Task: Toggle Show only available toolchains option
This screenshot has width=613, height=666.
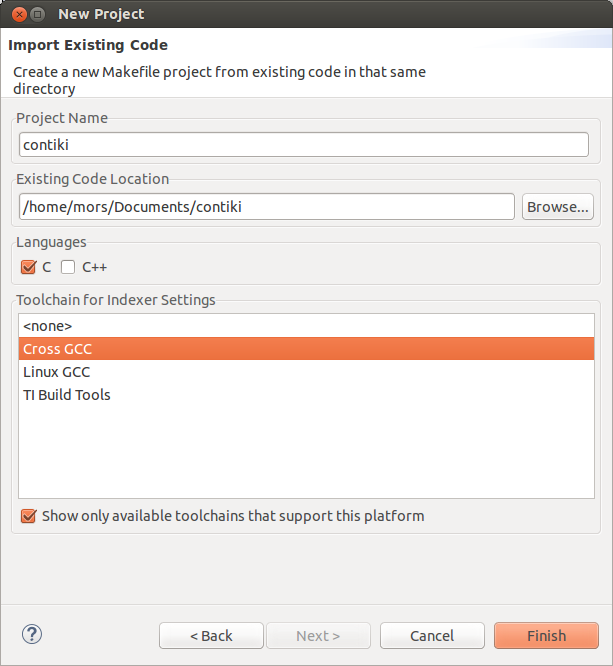Action: pos(29,516)
